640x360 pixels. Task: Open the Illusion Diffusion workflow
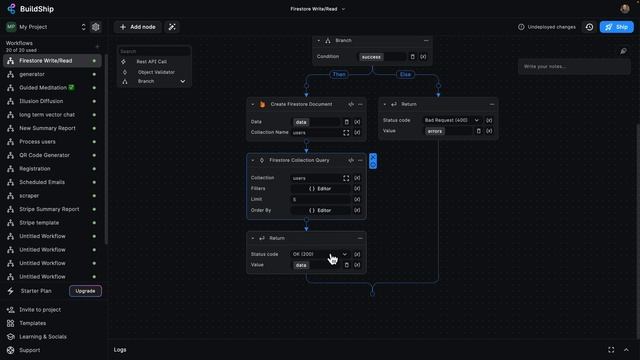52,101
